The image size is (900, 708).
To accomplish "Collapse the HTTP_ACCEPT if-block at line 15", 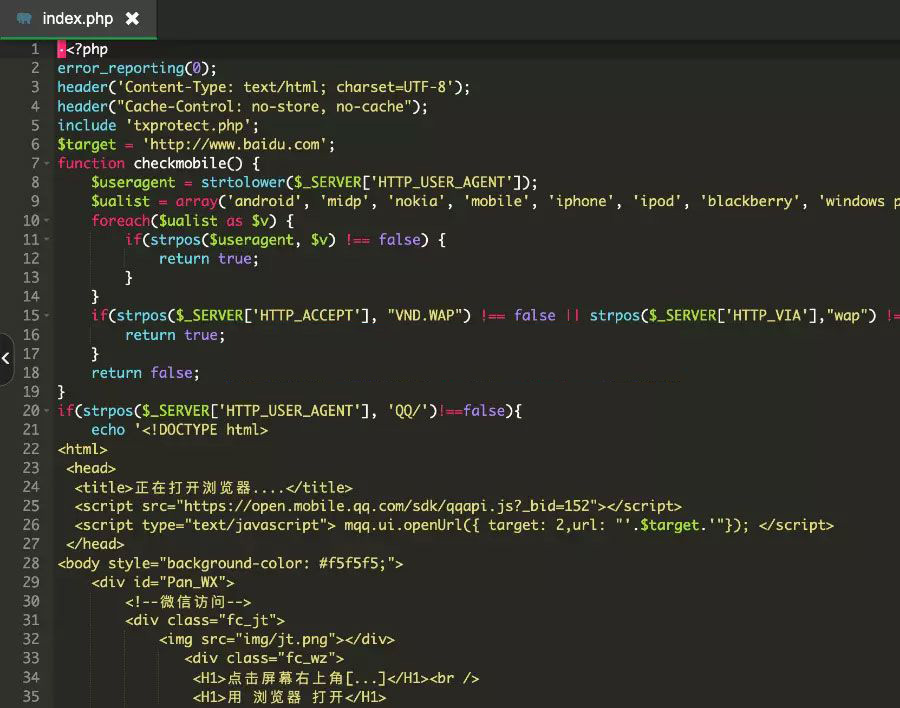I will click(x=47, y=316).
